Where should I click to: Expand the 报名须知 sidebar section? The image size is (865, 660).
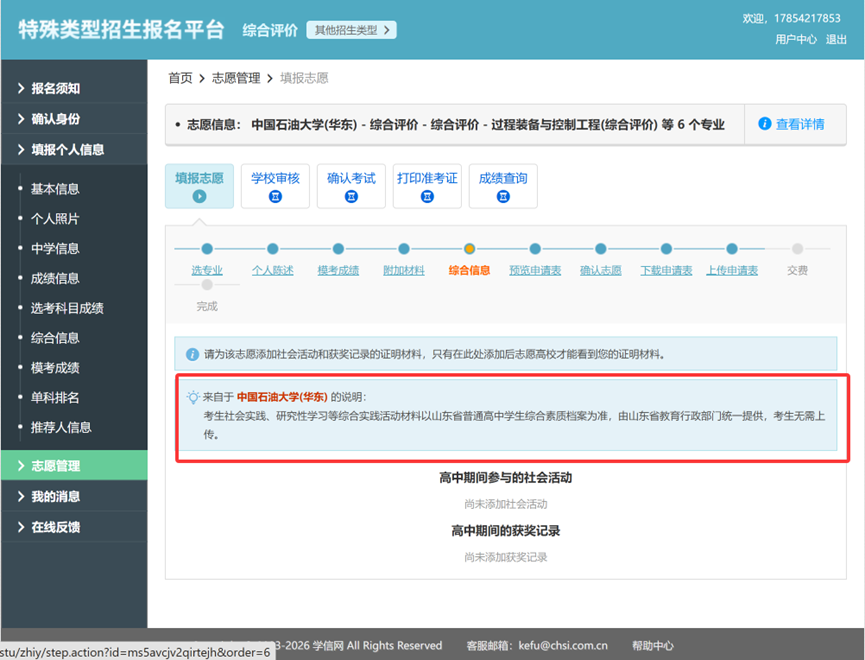pos(74,88)
